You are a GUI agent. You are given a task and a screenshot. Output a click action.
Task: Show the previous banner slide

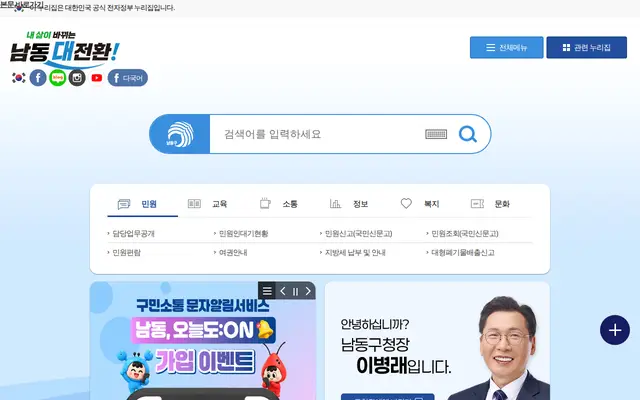pos(283,291)
